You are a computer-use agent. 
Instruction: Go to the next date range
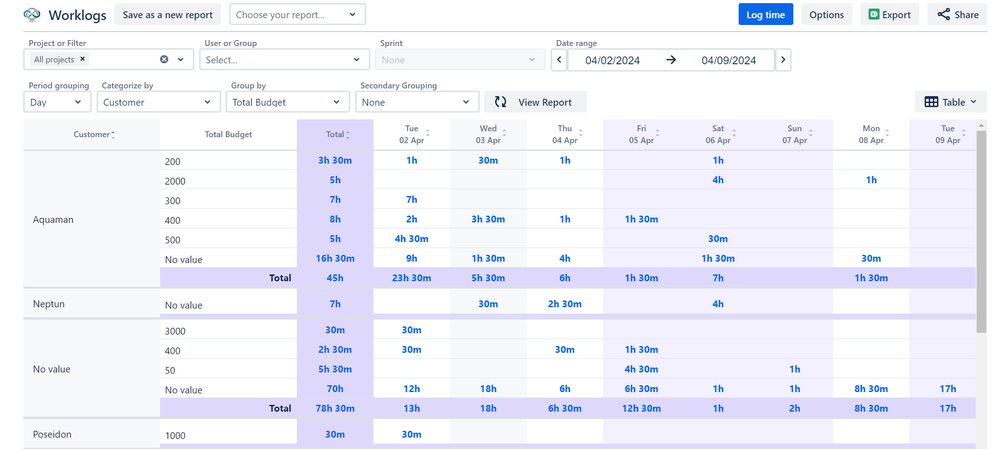click(783, 60)
